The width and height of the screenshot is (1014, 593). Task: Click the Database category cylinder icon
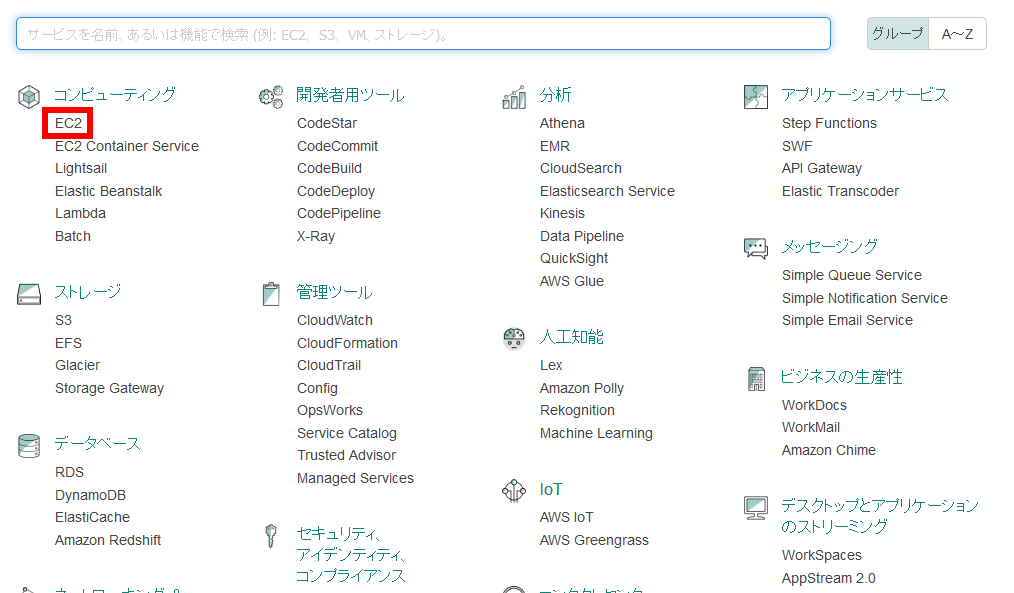(28, 446)
